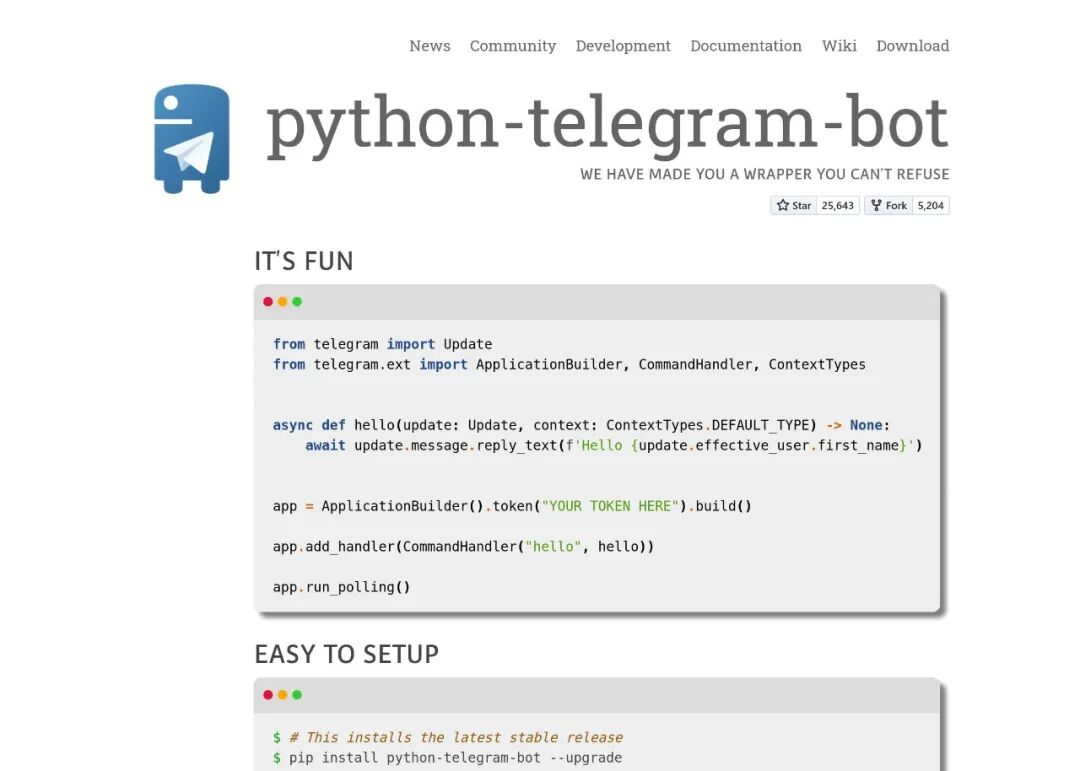Open the Community navigation link
This screenshot has height=771, width=1080.
click(513, 45)
